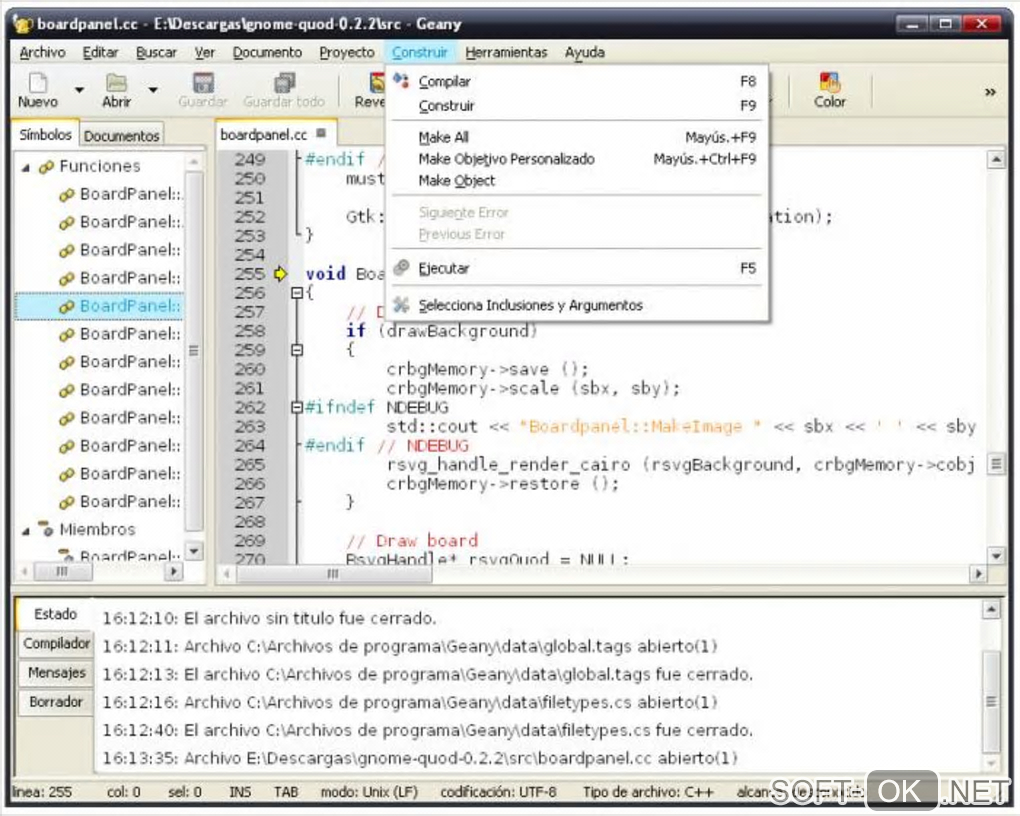Collapse the code fold at line 256
1020x816 pixels.
coord(297,293)
